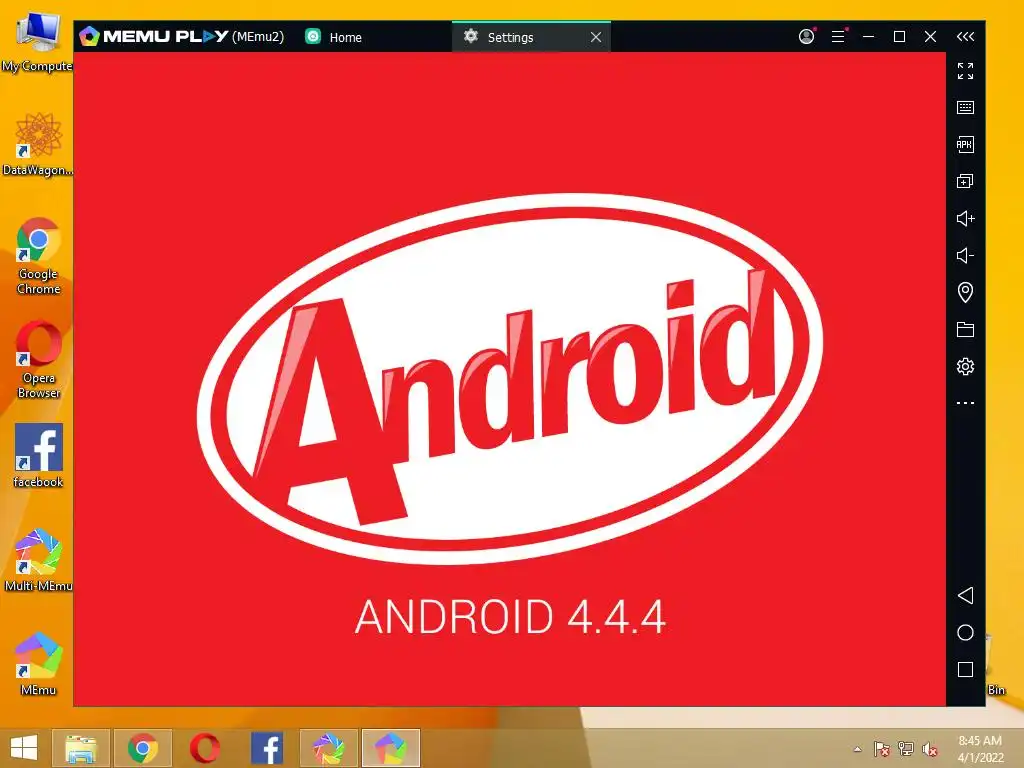This screenshot has width=1024, height=768.
Task: Collapse the sidebar with triple-chevron
Action: tap(965, 37)
